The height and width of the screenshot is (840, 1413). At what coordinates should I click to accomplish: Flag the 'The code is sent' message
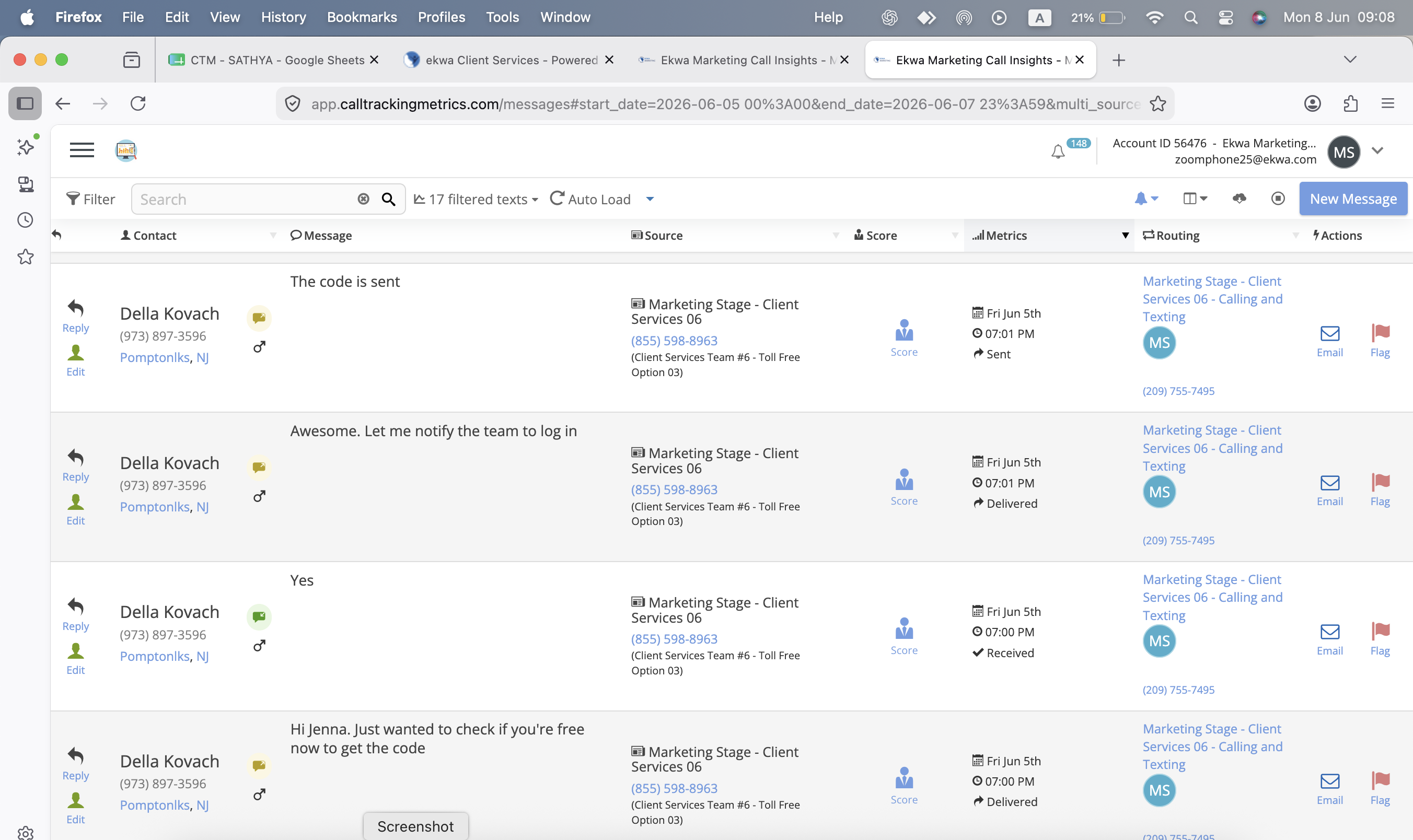(x=1380, y=341)
